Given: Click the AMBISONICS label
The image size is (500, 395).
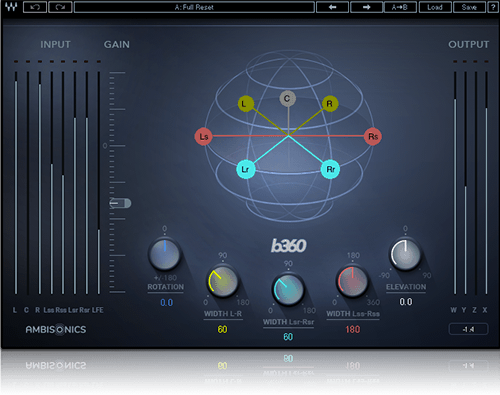Looking at the screenshot, I should pos(56,329).
